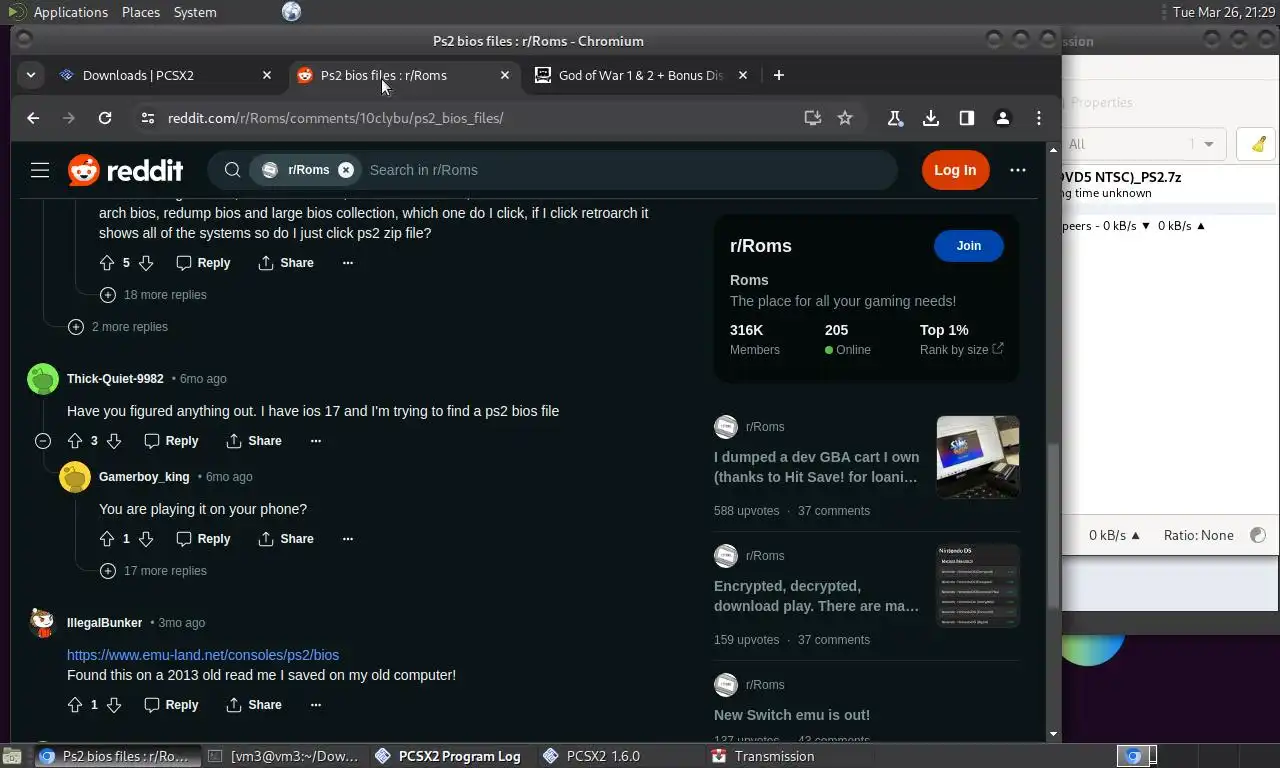
Task: Expand 17 more replies
Action: tap(153, 571)
